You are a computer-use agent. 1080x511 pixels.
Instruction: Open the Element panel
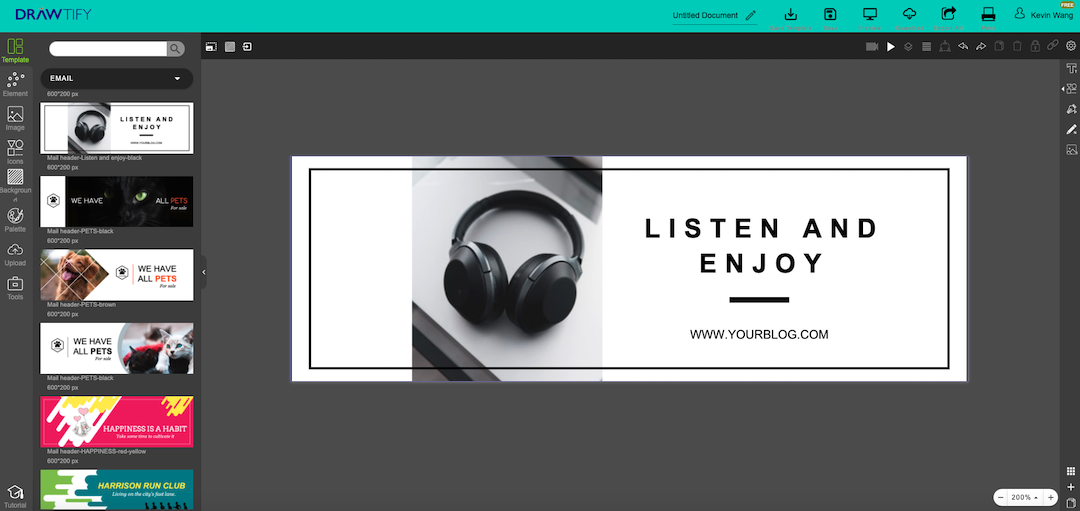coord(15,85)
